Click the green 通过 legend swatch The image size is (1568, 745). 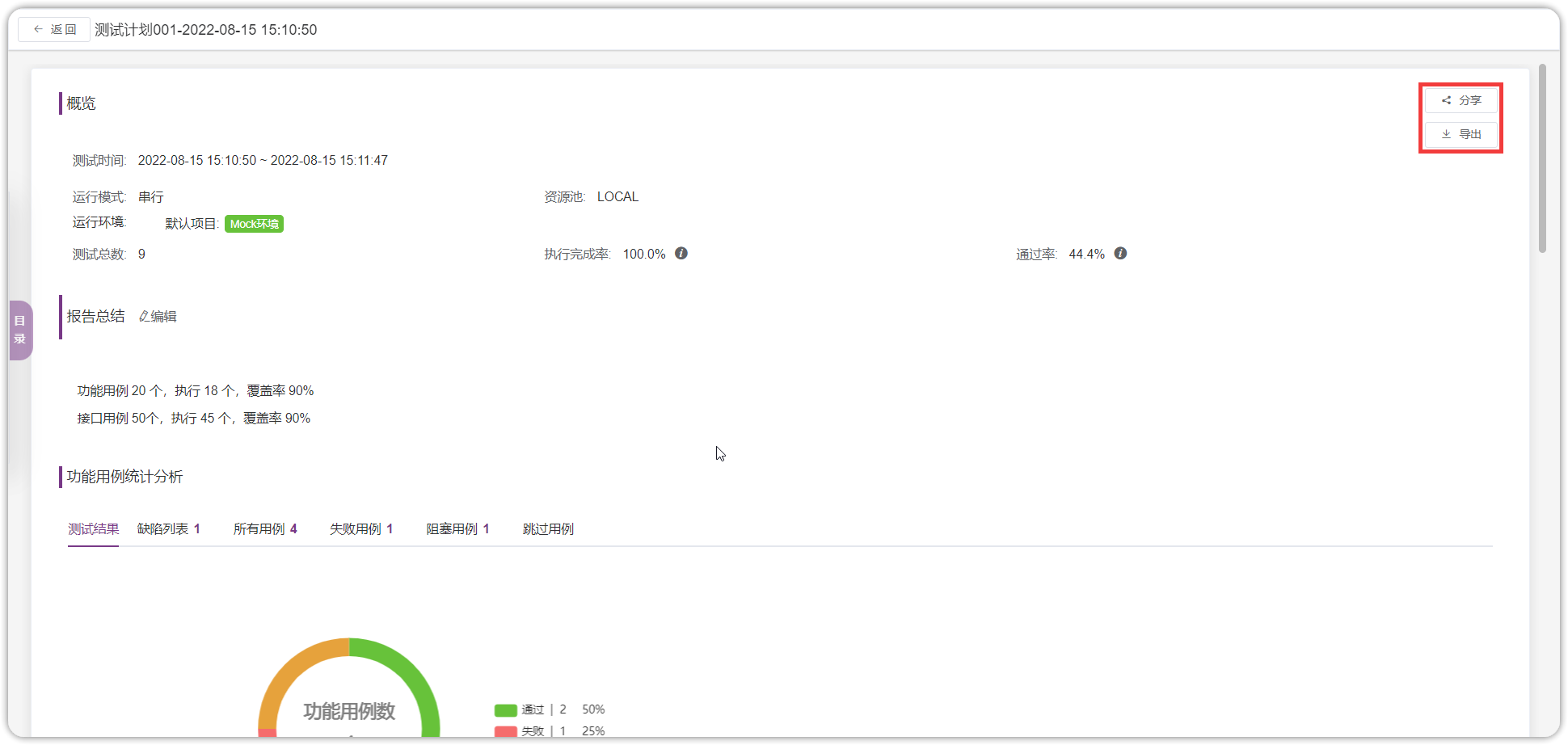(506, 710)
